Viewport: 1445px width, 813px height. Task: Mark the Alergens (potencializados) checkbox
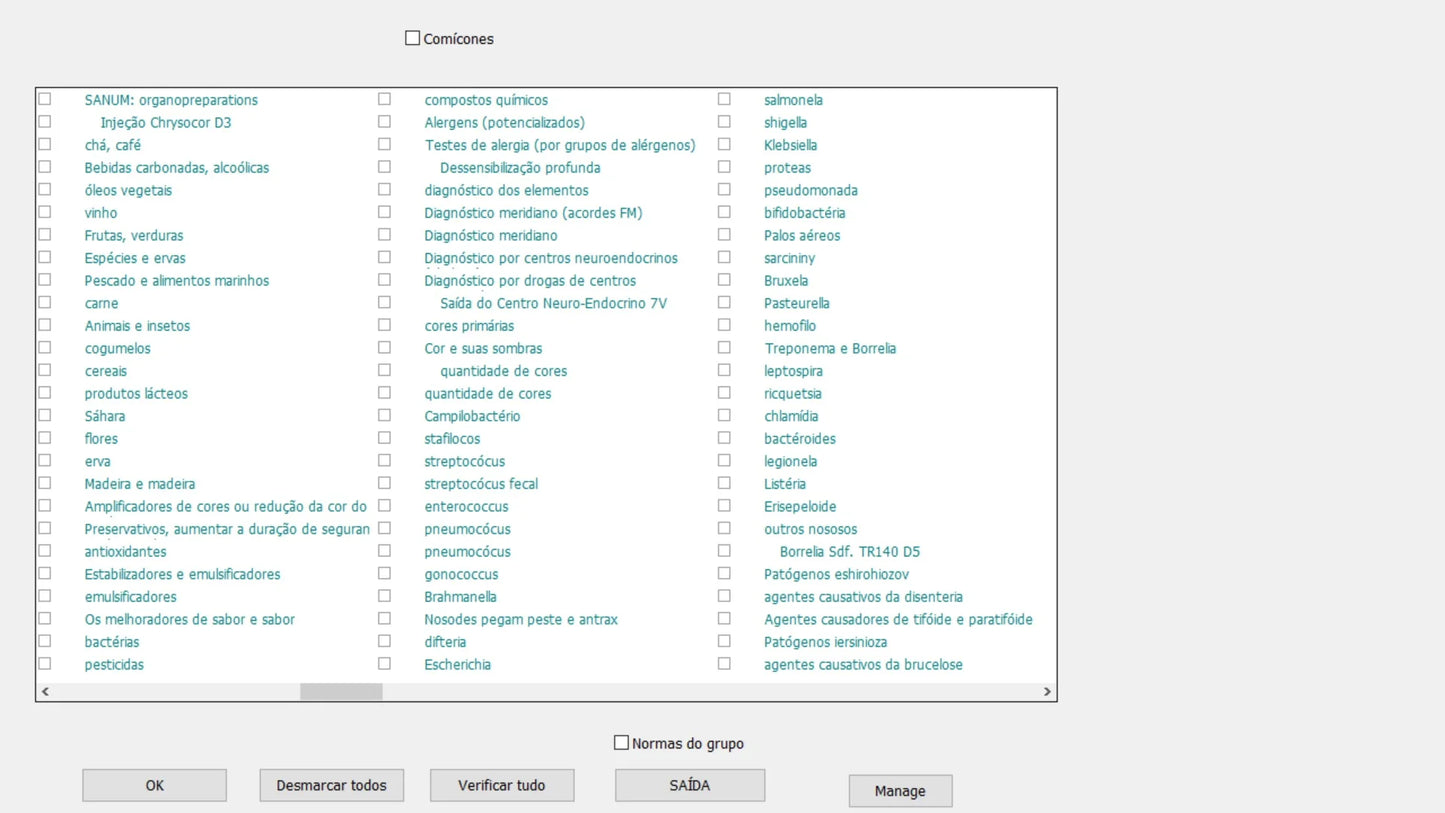pos(384,122)
